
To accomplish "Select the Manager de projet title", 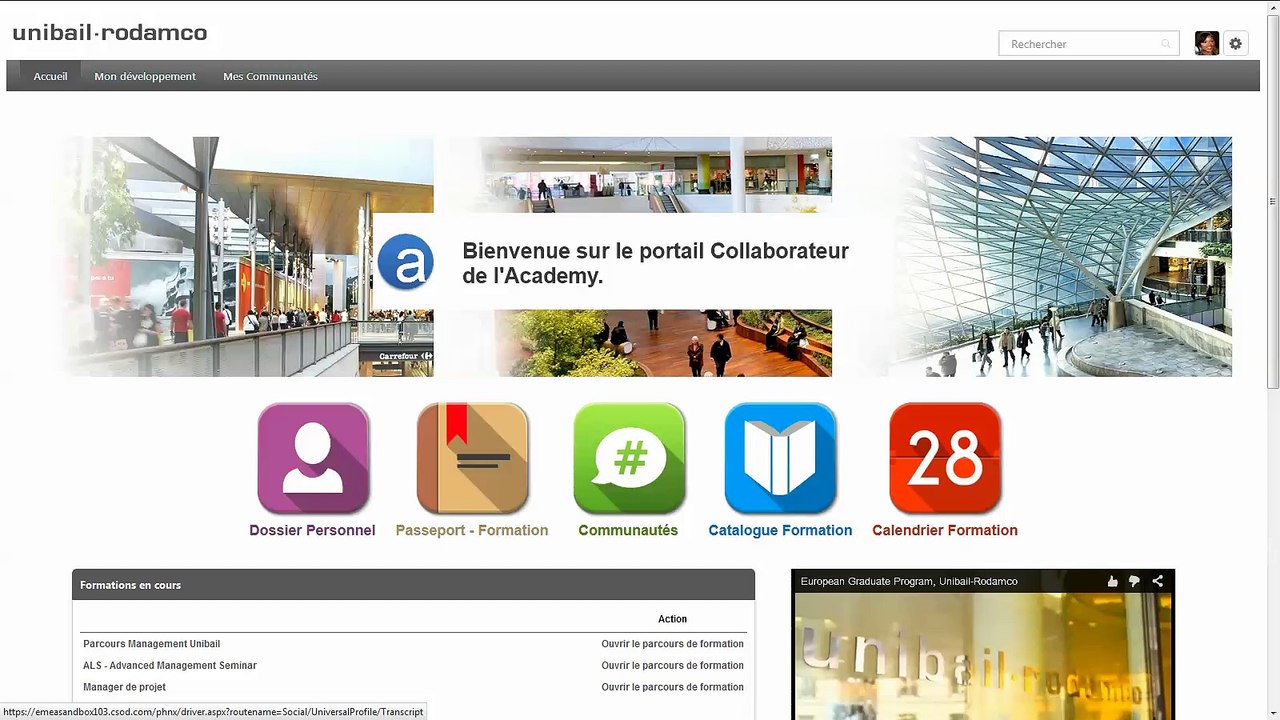I will click(x=124, y=687).
